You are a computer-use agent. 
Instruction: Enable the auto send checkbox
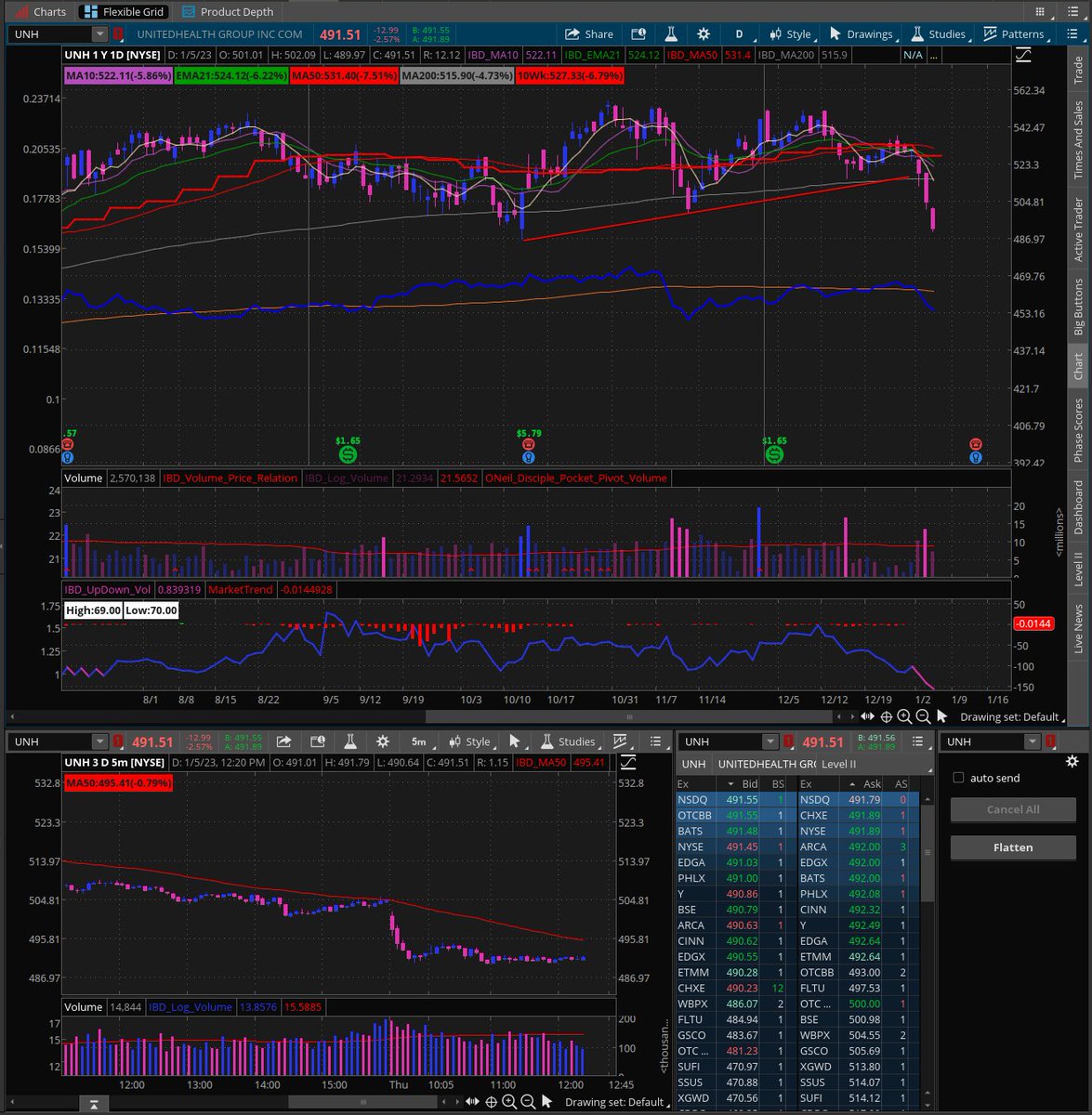coord(958,778)
